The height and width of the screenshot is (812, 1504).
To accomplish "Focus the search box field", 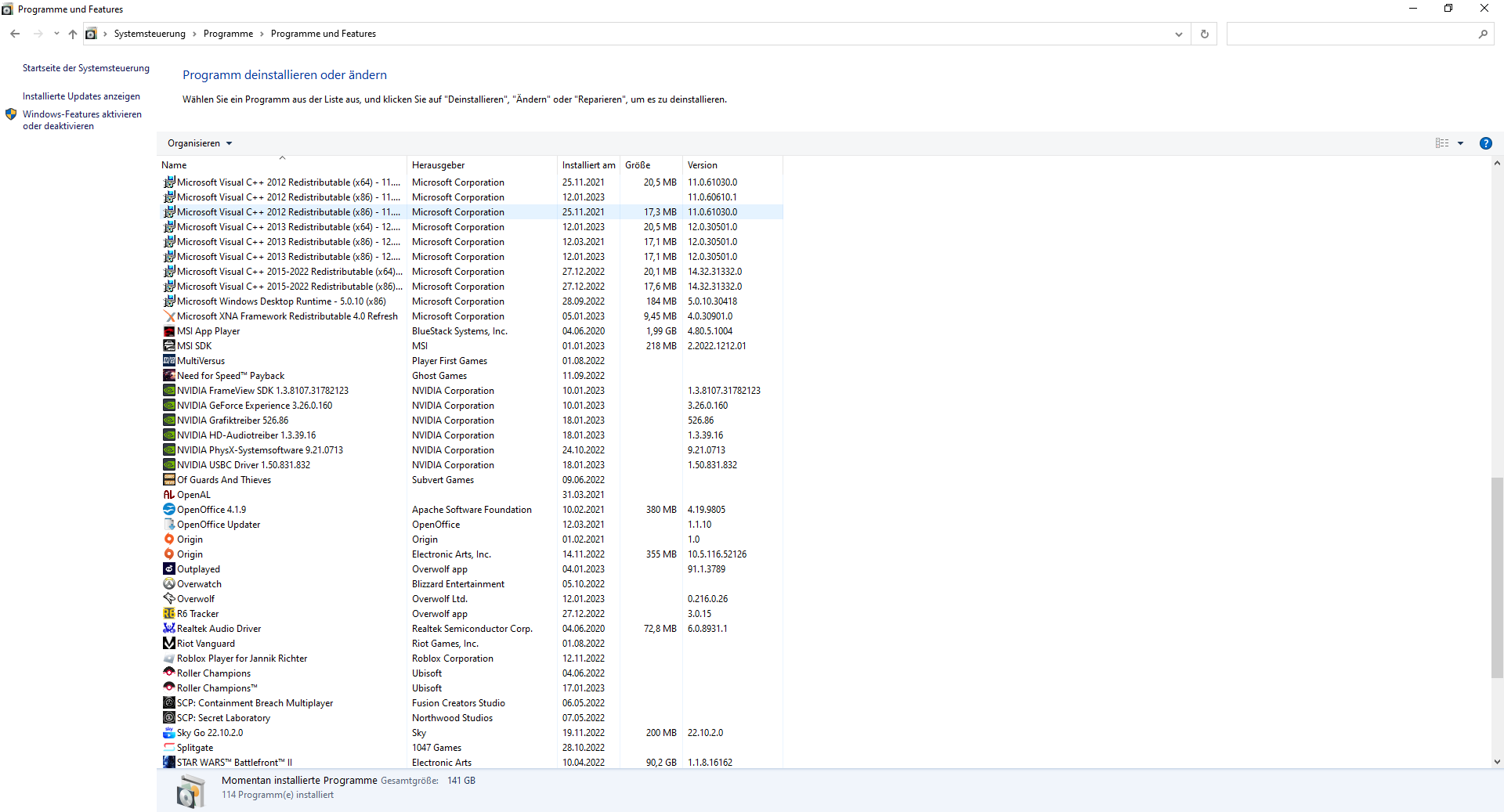I will 1351,34.
